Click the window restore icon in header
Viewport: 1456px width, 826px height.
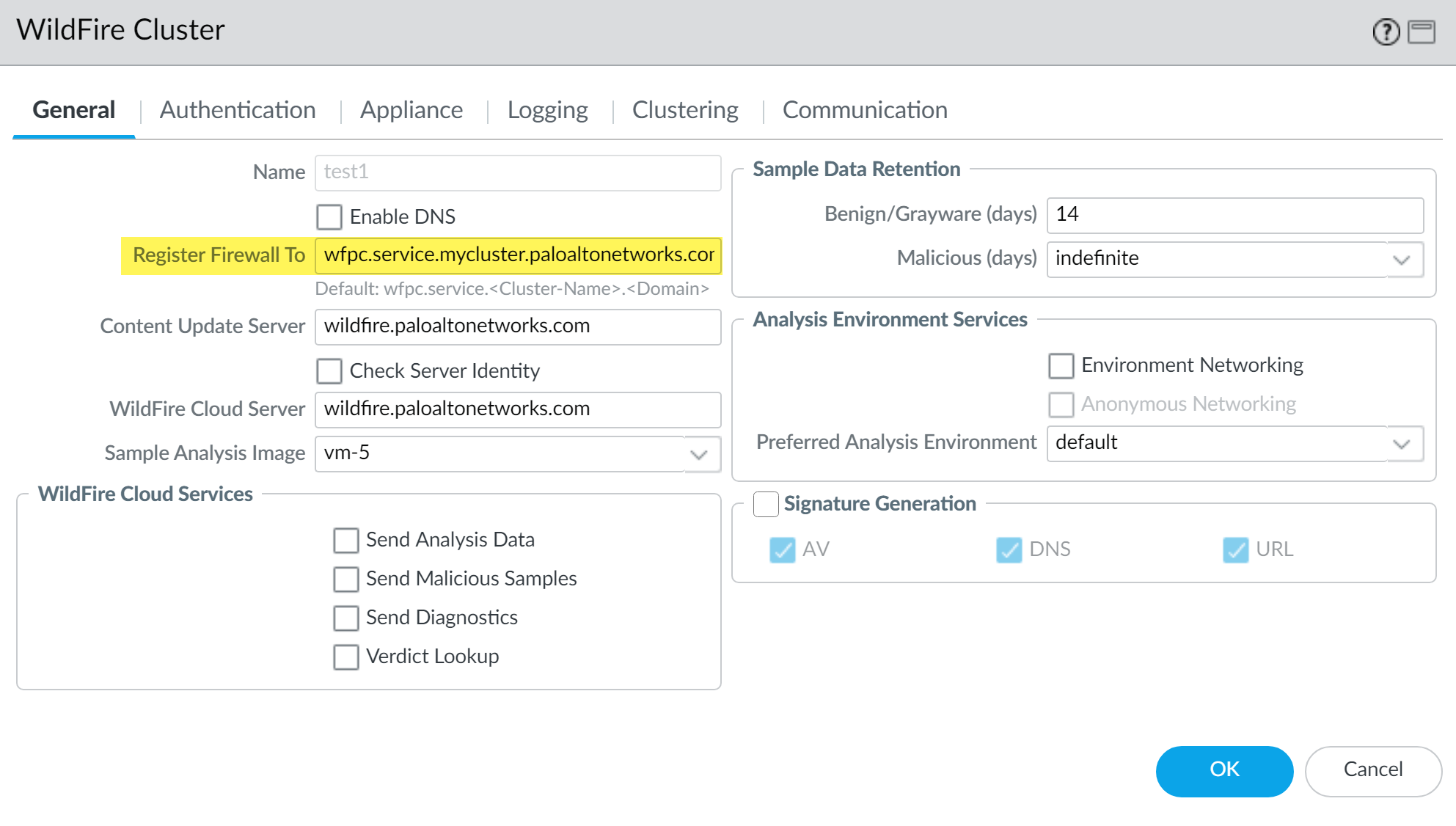click(1422, 32)
